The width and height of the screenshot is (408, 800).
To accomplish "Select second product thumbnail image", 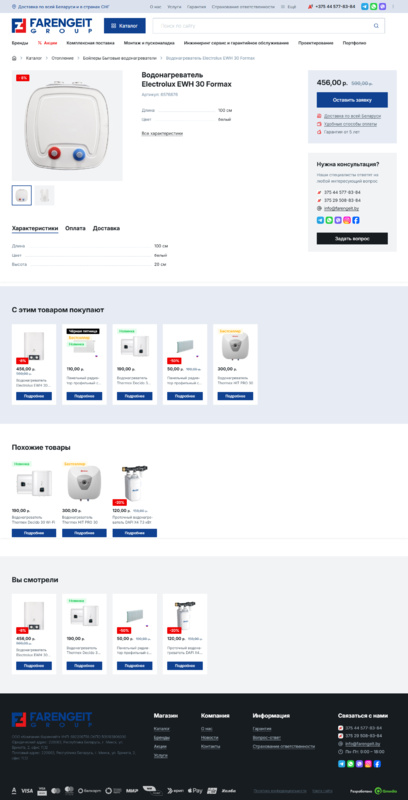I will click(x=44, y=195).
